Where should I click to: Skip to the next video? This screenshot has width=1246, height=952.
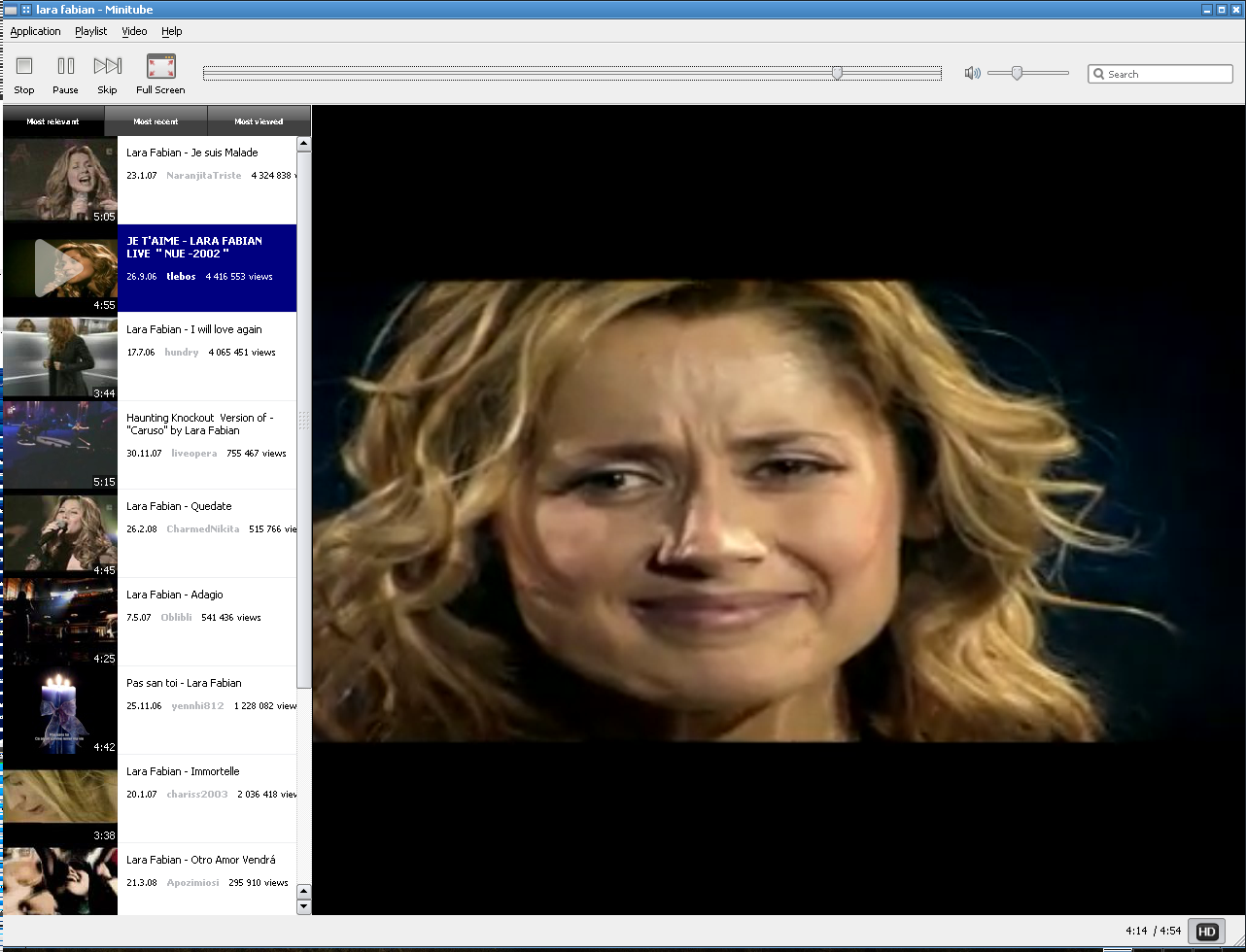(x=107, y=75)
